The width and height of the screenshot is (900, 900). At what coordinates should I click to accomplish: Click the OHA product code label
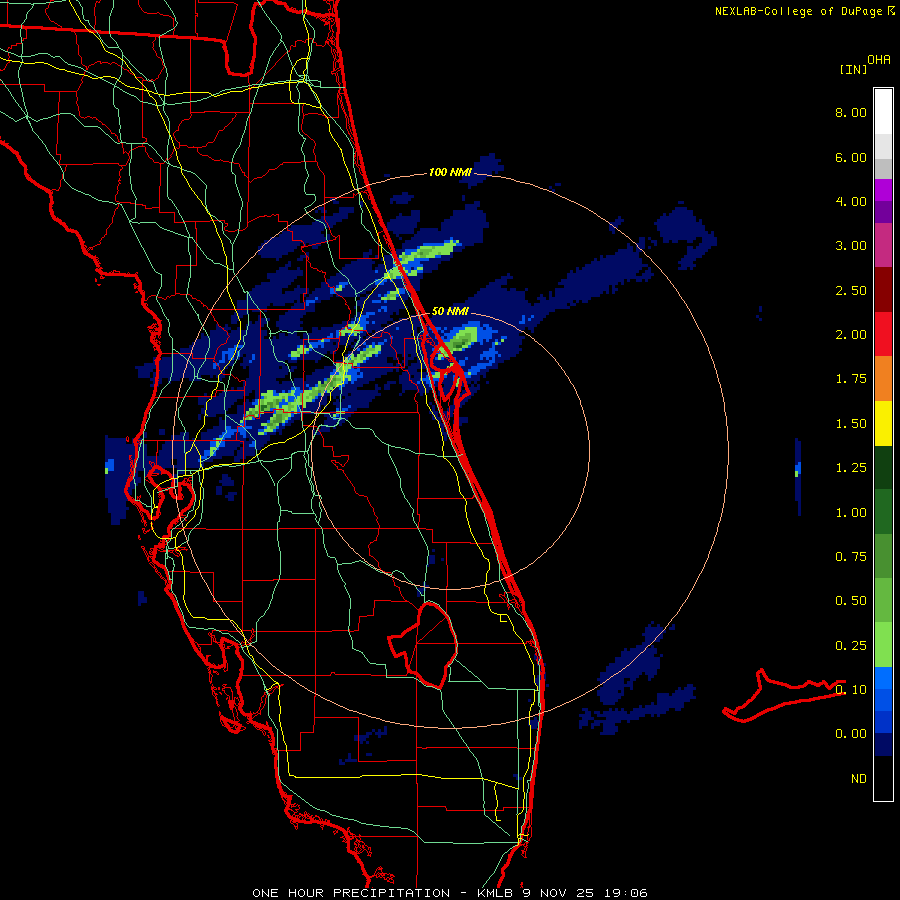(x=879, y=60)
